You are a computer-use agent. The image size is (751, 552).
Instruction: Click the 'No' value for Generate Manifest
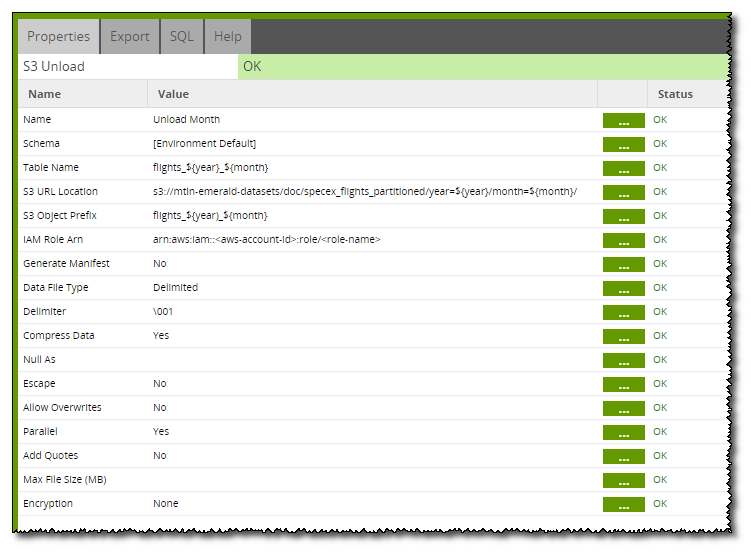pyautogui.click(x=159, y=263)
